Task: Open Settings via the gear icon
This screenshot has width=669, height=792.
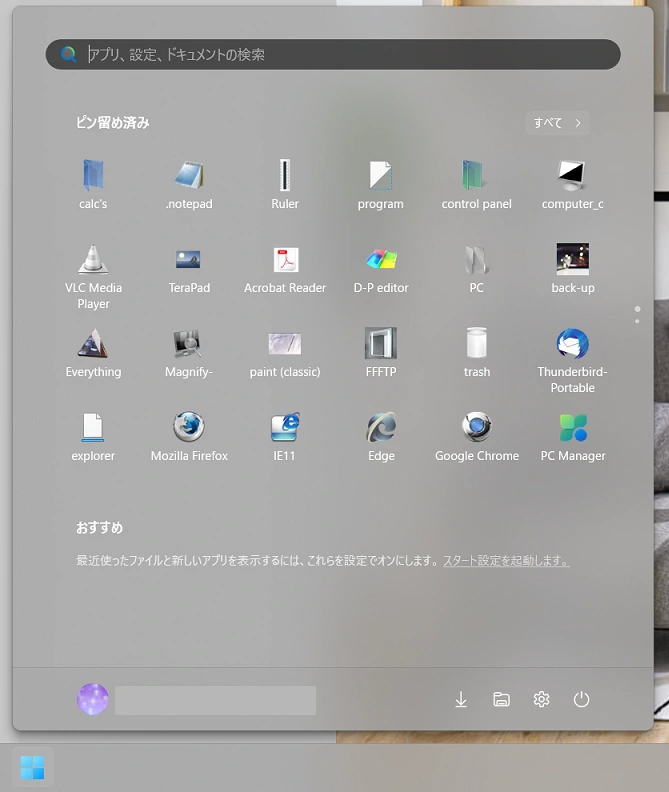Action: (x=541, y=700)
